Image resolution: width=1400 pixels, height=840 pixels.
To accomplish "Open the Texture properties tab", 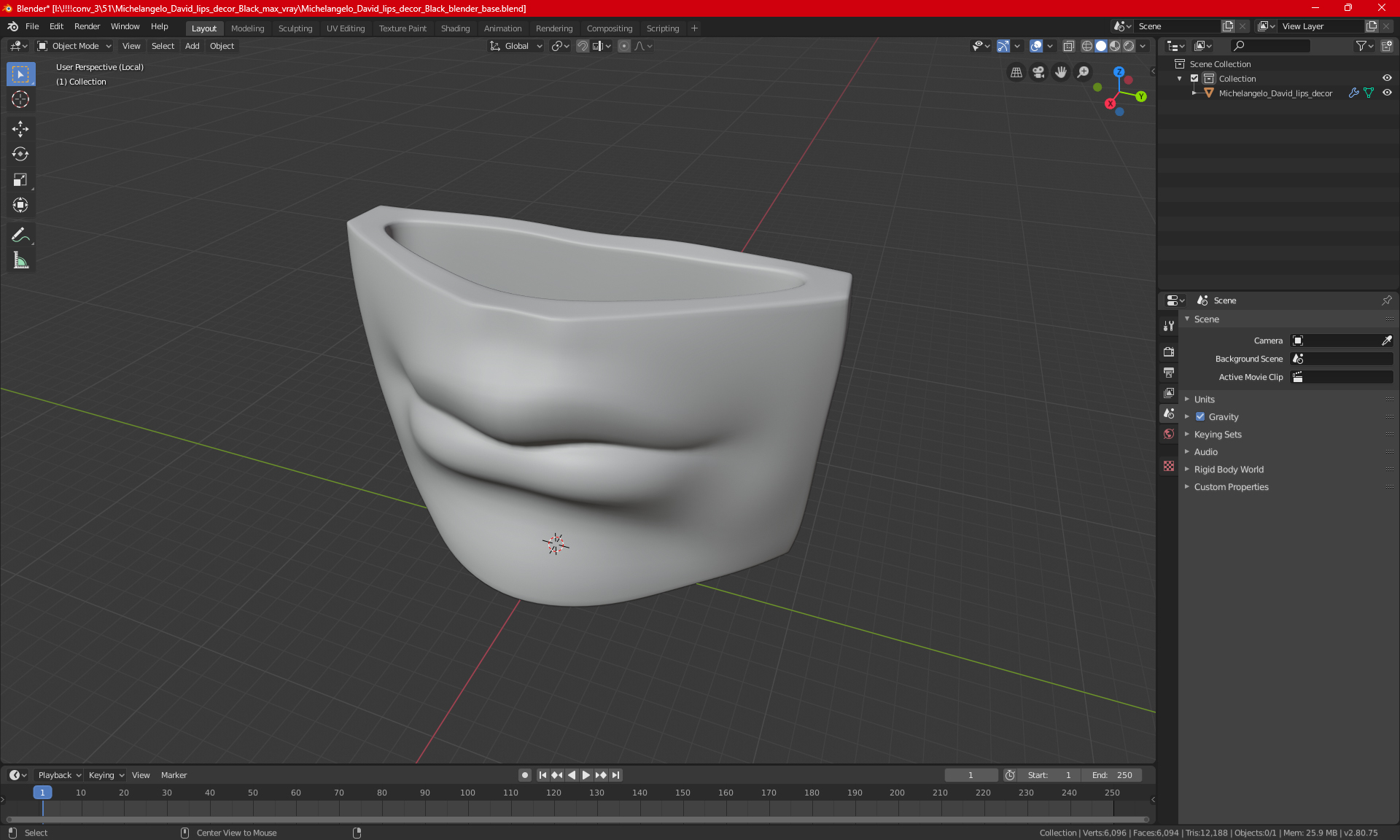I will pos(1169,466).
